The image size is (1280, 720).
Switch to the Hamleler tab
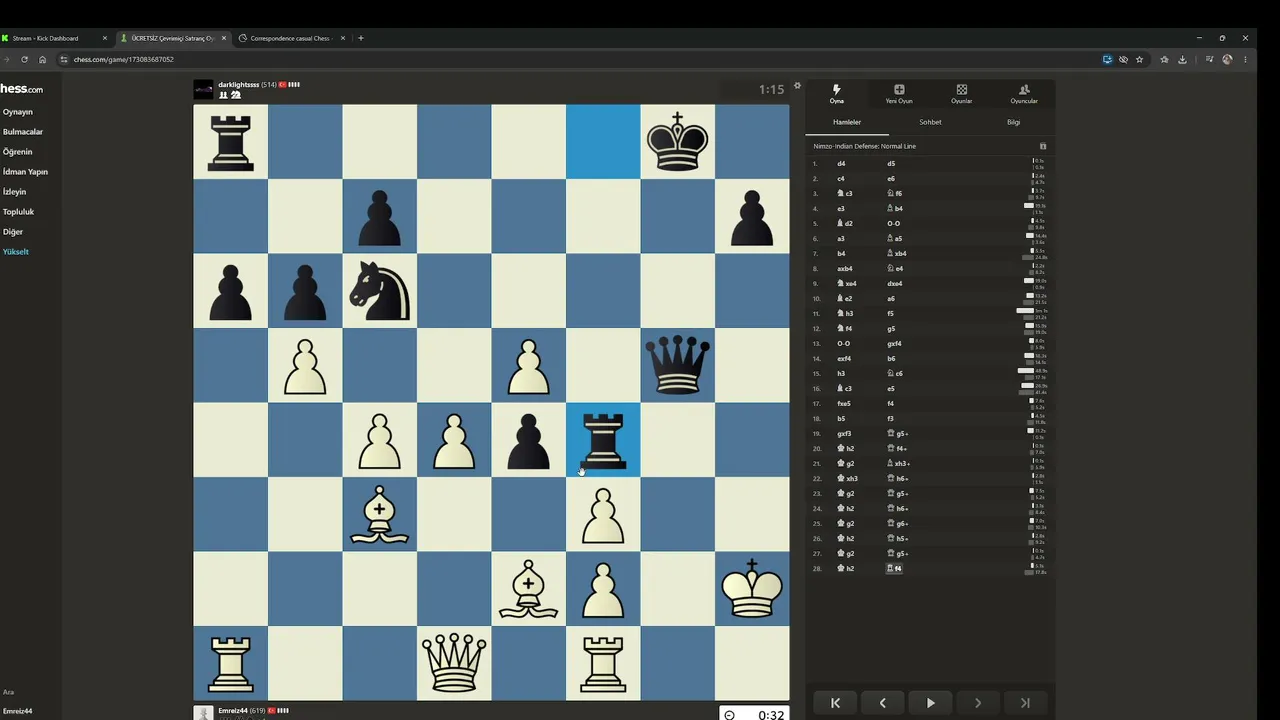pos(847,122)
